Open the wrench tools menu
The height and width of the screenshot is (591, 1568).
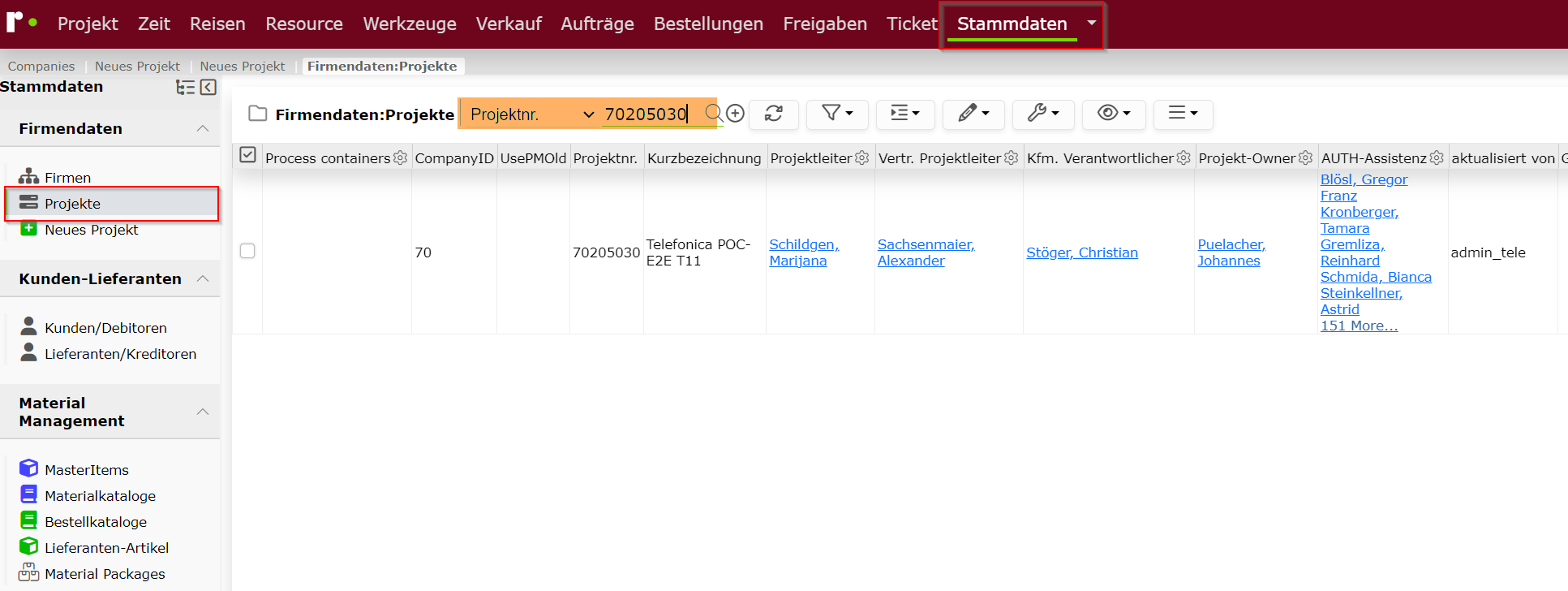[1043, 114]
